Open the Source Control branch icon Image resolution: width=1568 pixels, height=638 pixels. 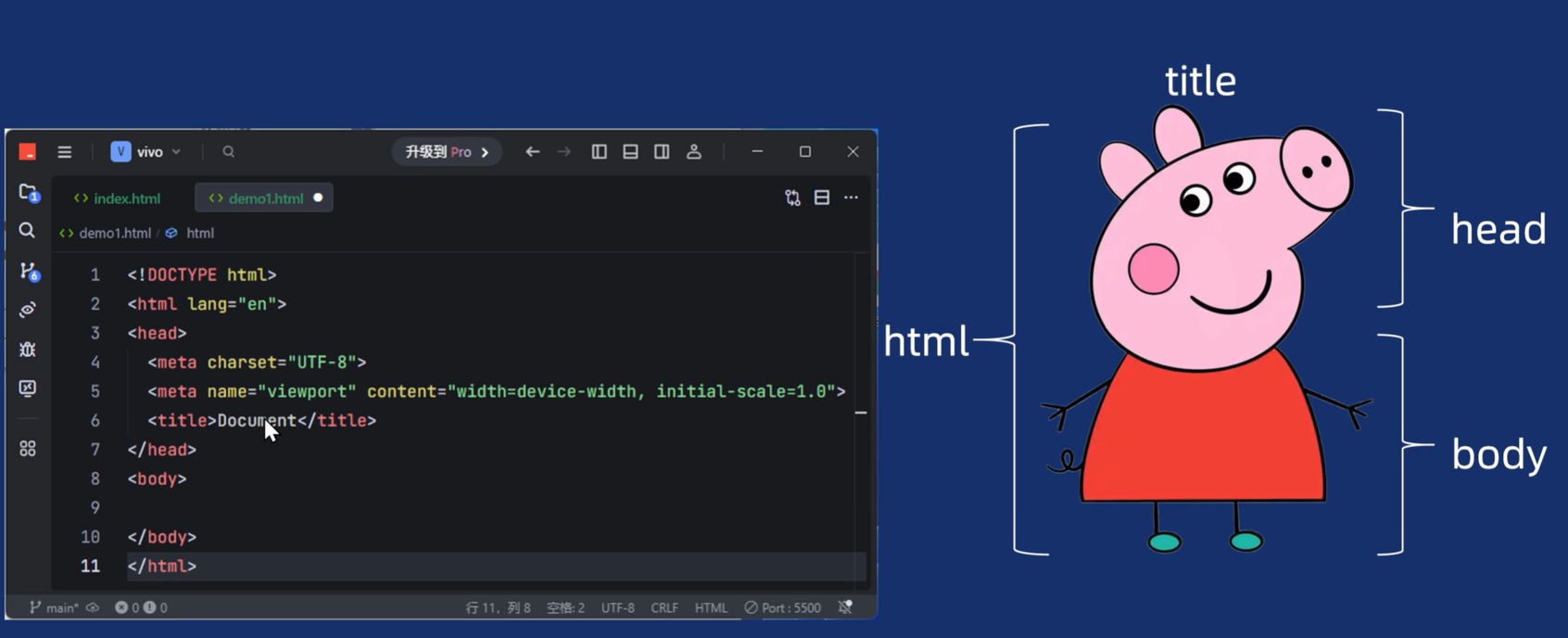pyautogui.click(x=28, y=271)
